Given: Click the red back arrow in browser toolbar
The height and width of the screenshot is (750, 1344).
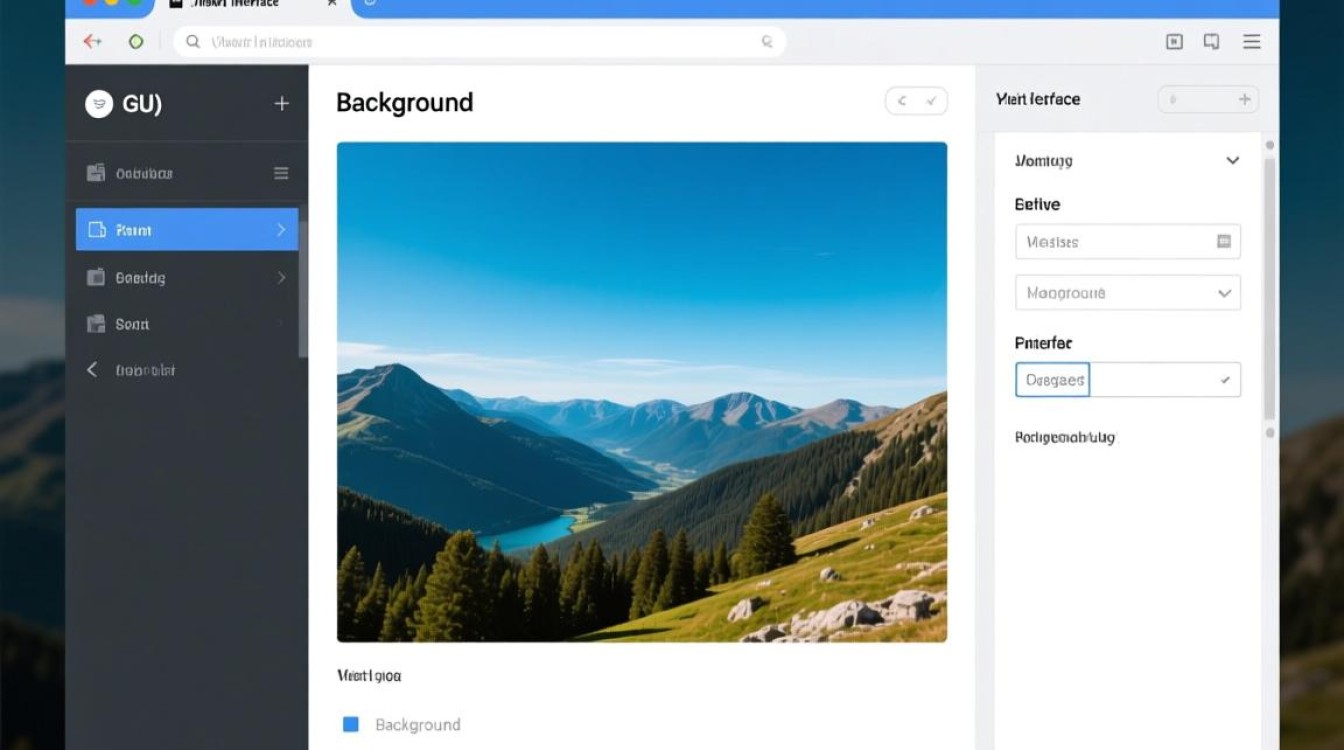Looking at the screenshot, I should point(93,42).
